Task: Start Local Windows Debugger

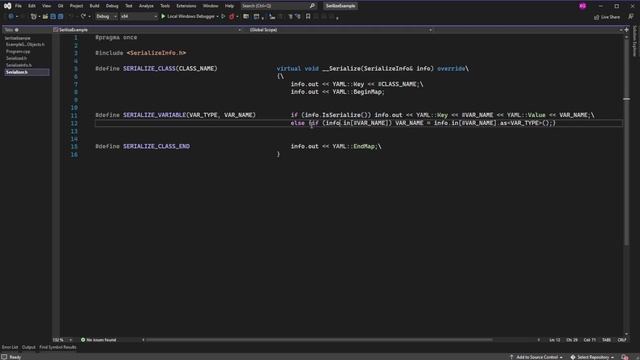Action: click(188, 17)
